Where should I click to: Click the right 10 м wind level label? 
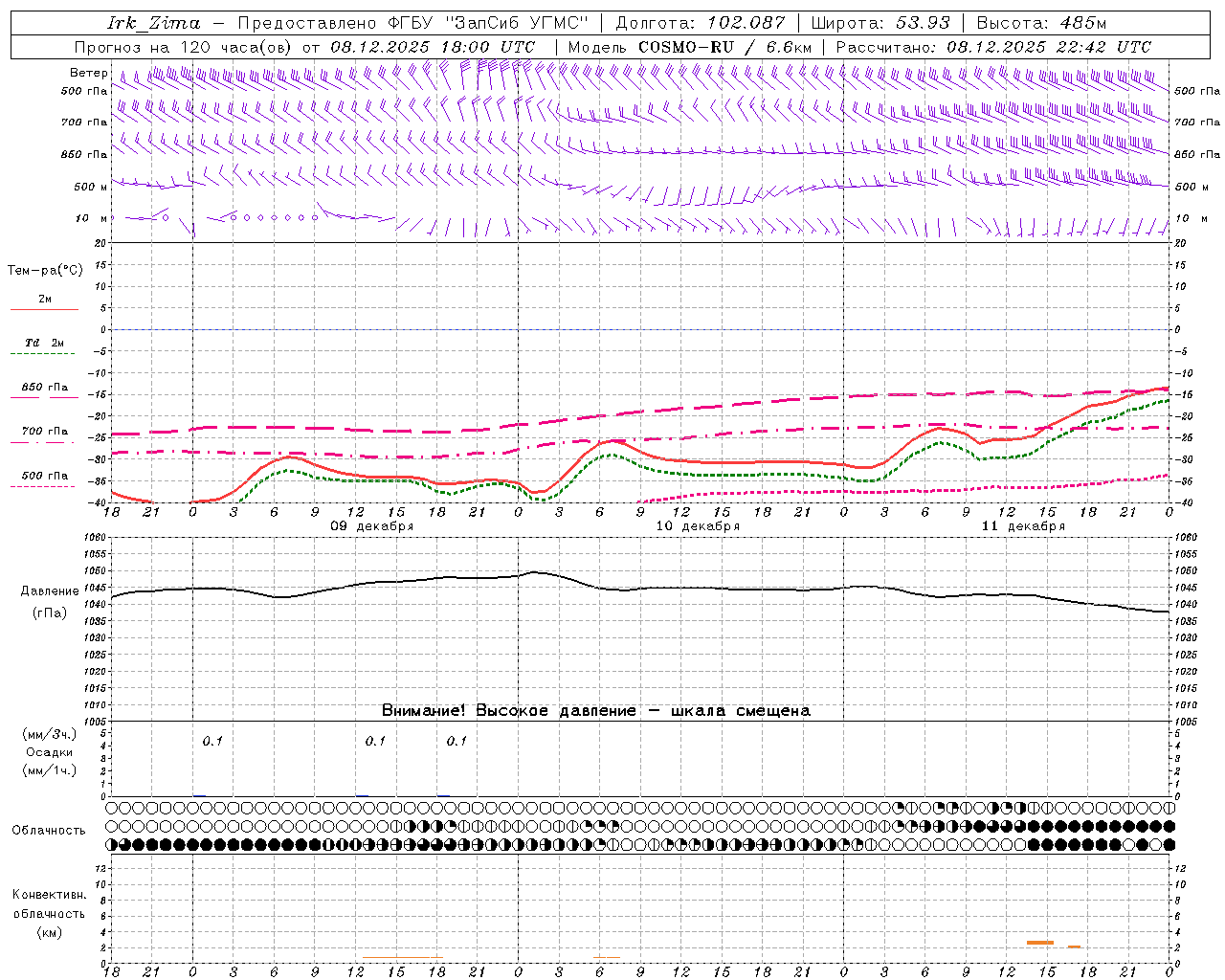click(1191, 218)
